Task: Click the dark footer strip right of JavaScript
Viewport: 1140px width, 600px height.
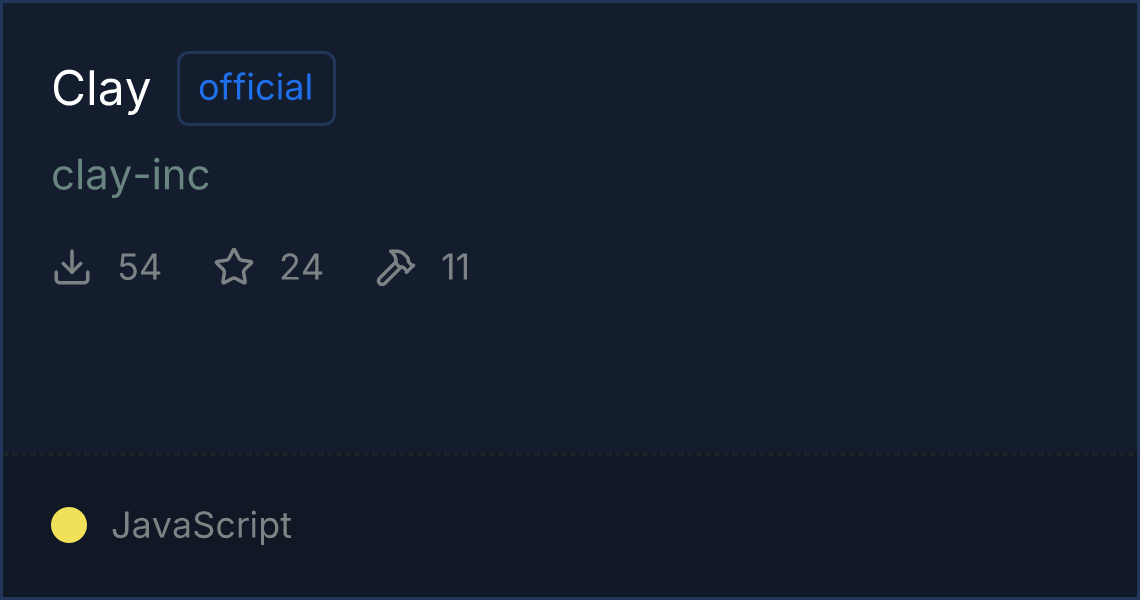Action: (700, 525)
